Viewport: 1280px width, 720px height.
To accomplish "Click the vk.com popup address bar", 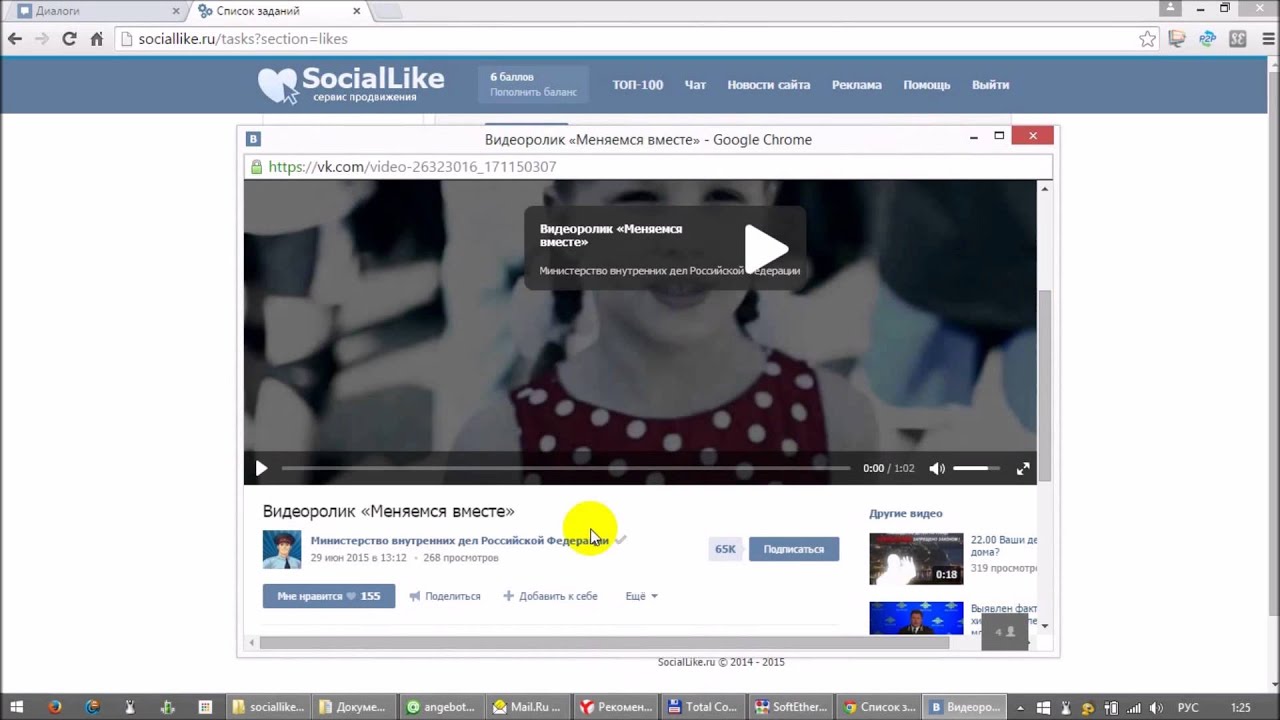I will 648,167.
